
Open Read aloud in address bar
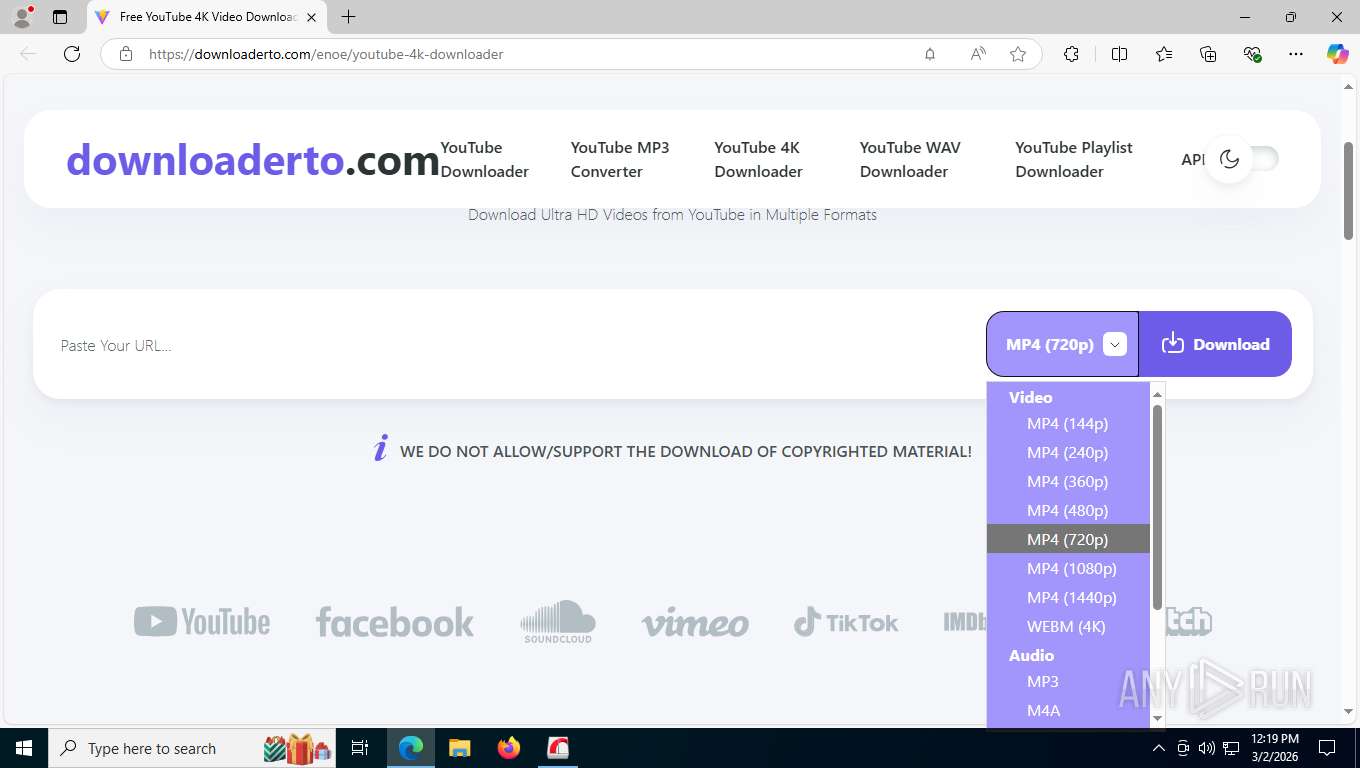coord(978,54)
